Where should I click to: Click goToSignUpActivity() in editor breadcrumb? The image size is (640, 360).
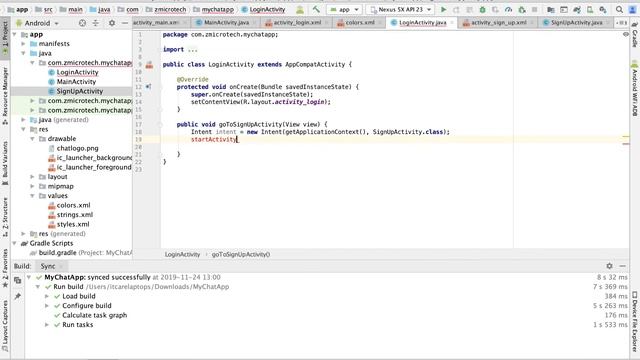click(x=241, y=254)
